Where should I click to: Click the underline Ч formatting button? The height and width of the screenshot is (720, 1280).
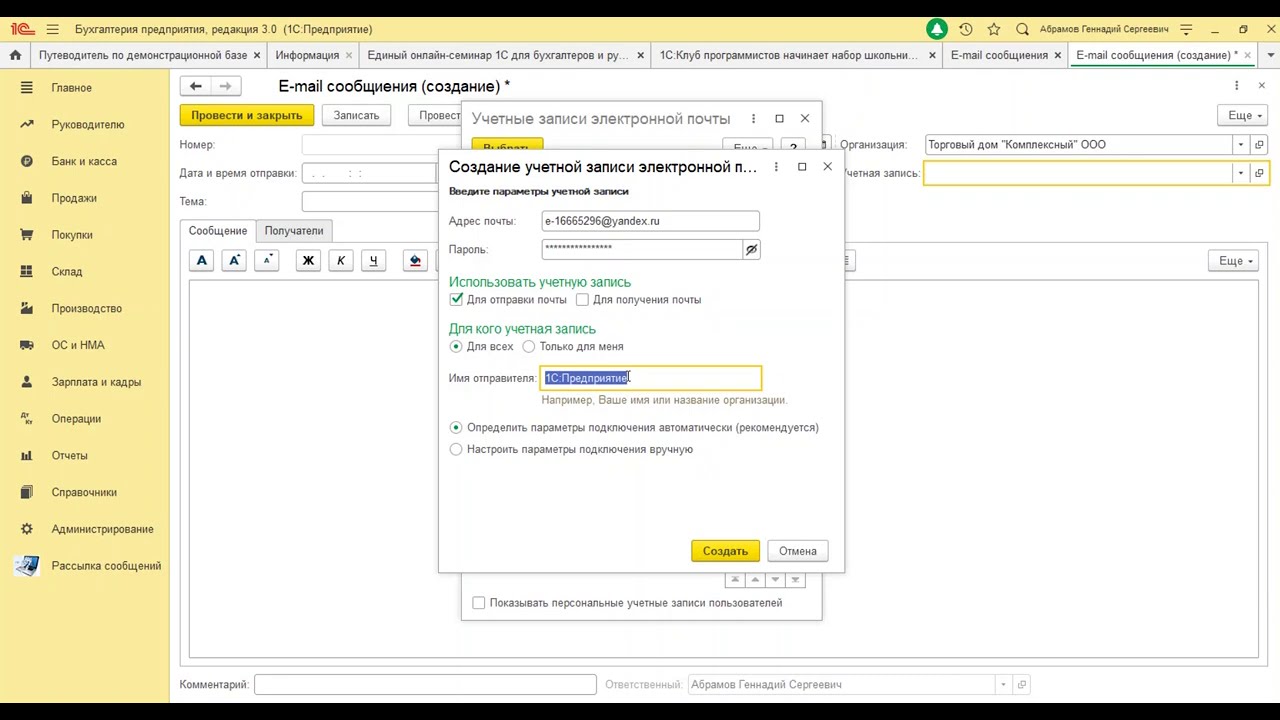click(x=373, y=261)
